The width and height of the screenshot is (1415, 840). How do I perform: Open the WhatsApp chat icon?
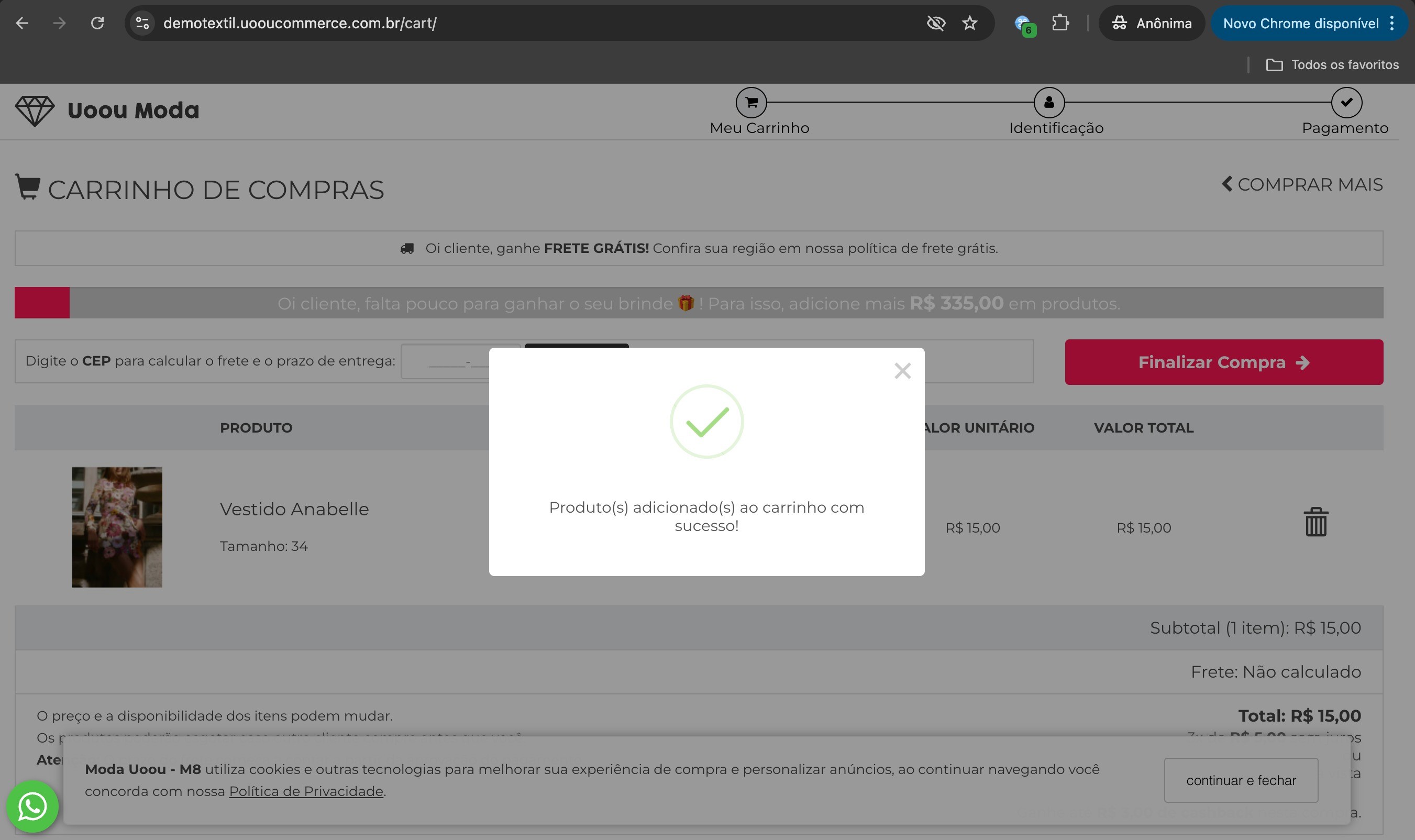tap(32, 806)
